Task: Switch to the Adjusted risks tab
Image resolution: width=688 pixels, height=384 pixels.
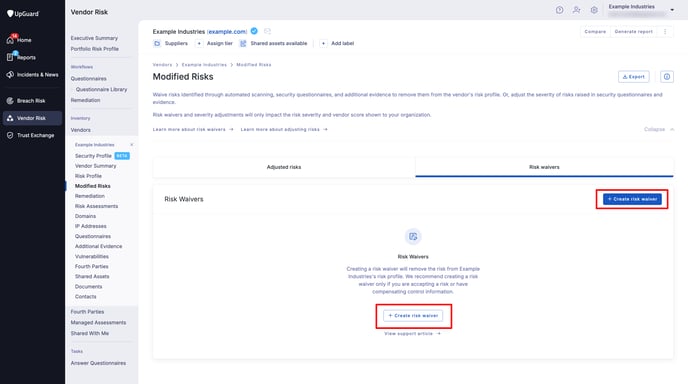Action: [284, 167]
